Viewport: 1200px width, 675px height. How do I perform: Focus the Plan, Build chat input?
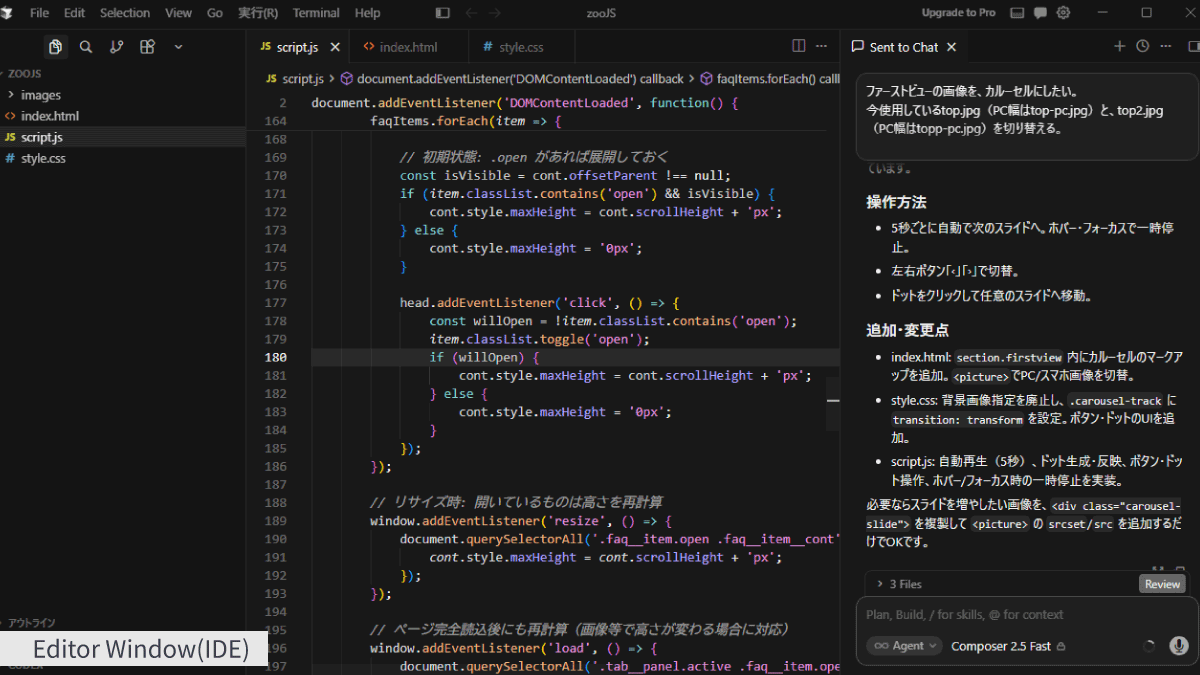1027,615
